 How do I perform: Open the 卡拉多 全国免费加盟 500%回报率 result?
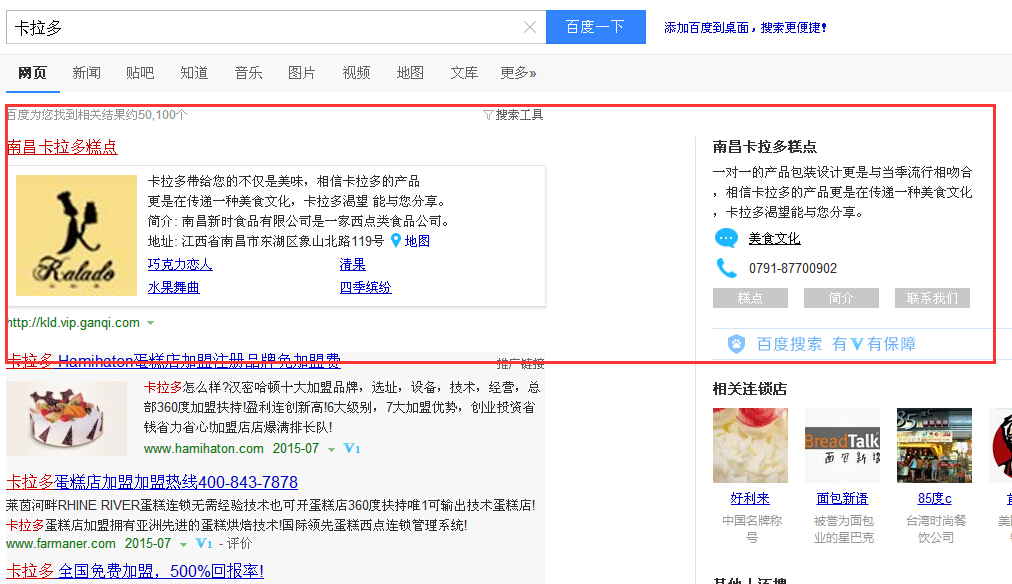click(135, 571)
